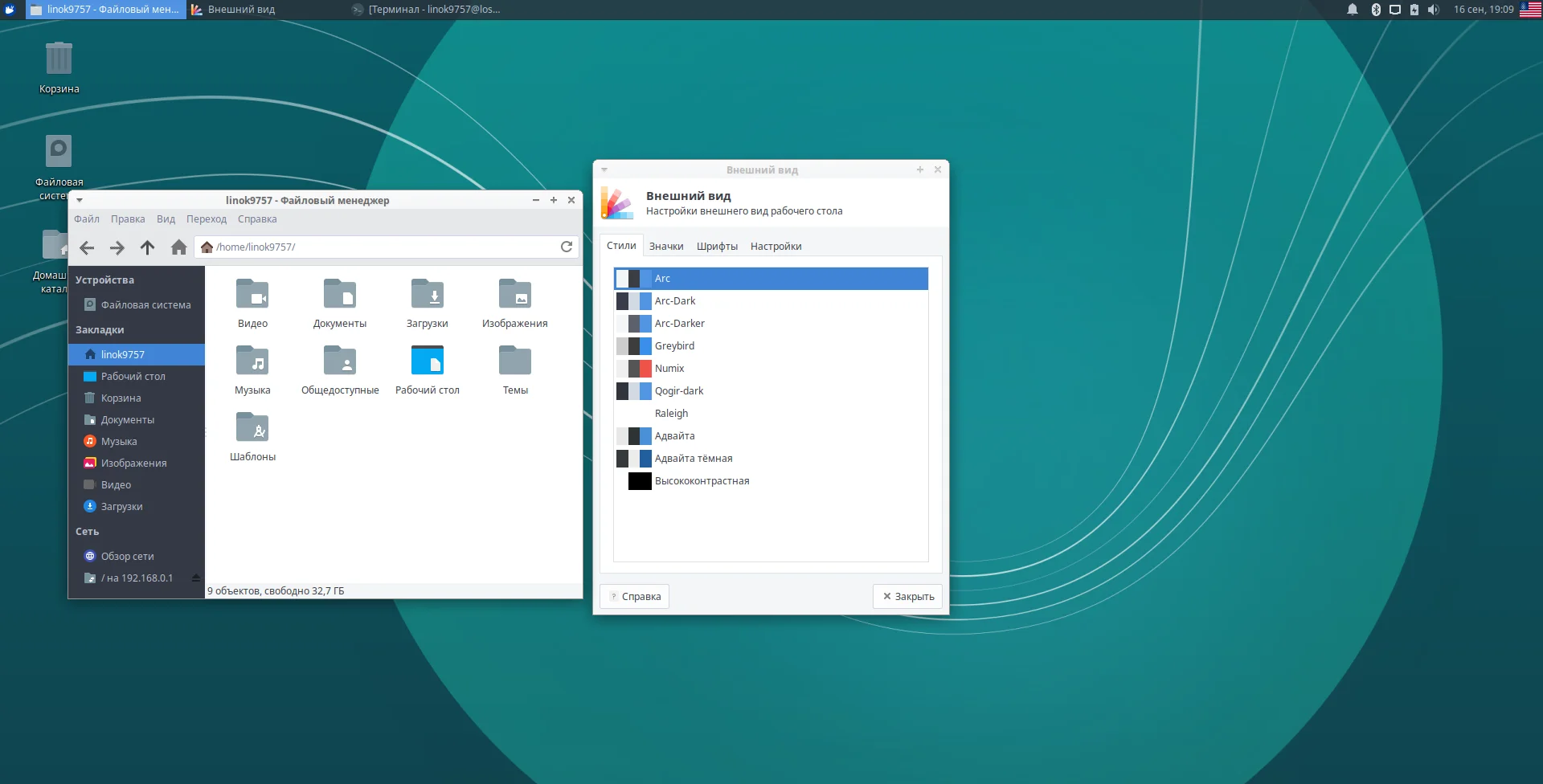
Task: Open the Рабочий стол bookmark in sidebar
Action: (137, 377)
